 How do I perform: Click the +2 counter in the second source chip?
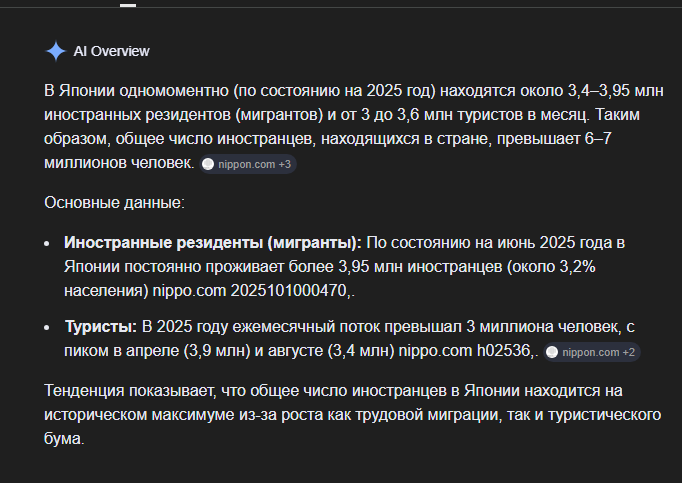[629, 352]
